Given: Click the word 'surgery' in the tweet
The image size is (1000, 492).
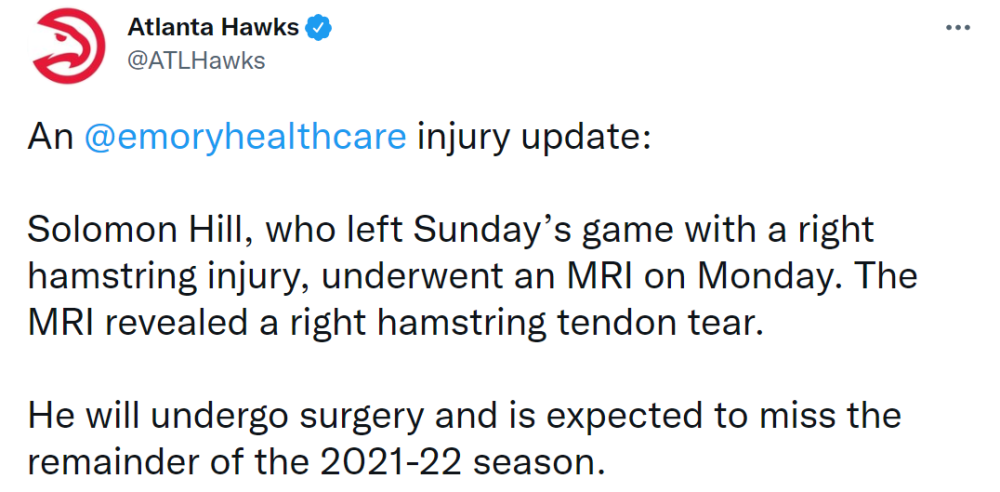Looking at the screenshot, I should pyautogui.click(x=362, y=417).
